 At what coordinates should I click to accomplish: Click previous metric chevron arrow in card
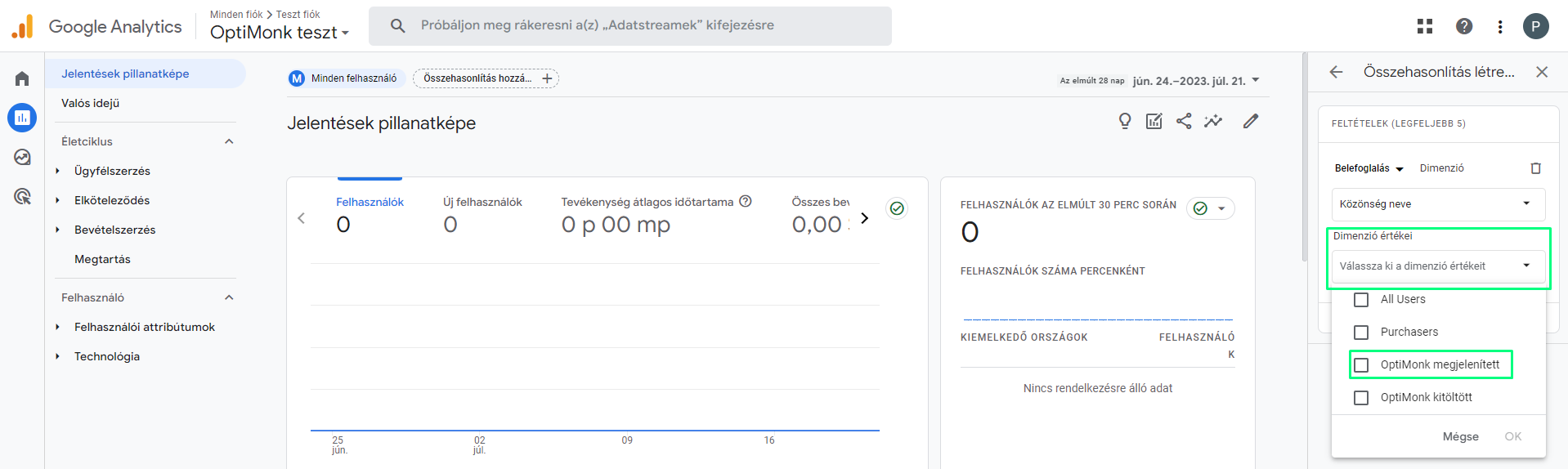tap(302, 218)
